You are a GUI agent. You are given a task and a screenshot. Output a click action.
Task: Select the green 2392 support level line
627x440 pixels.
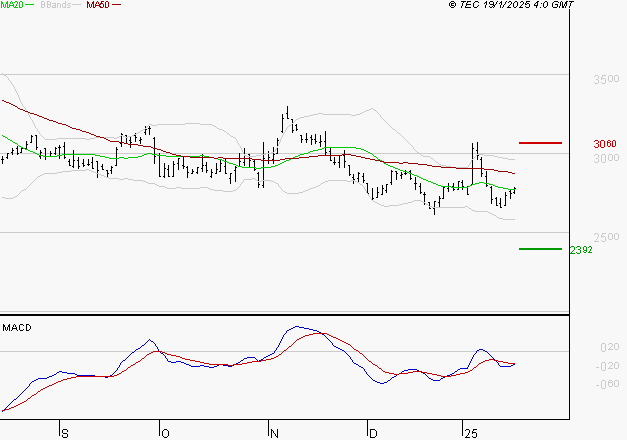[x=541, y=249]
